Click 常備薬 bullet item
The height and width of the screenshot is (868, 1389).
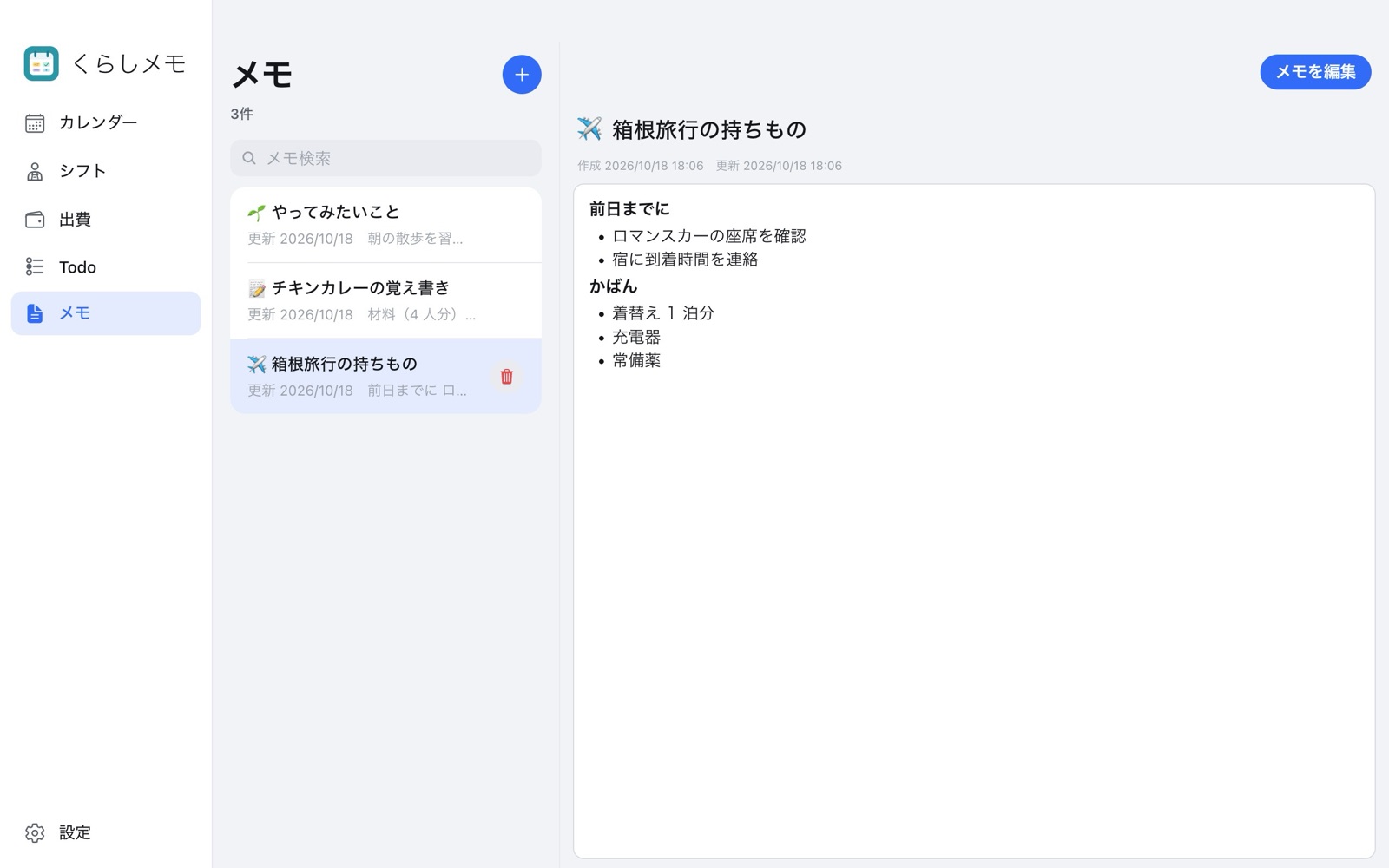pos(636,360)
